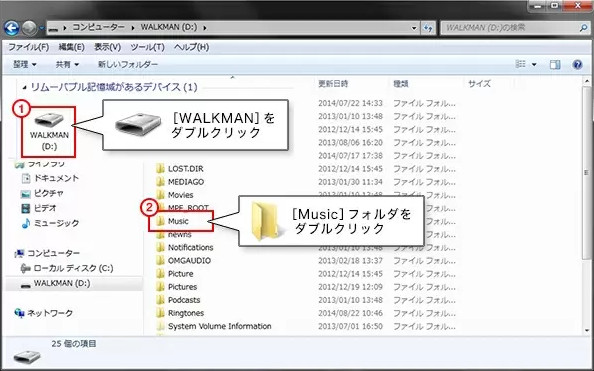Click date 2013/02/18 13:37 of OMGAUDIO
The width and height of the screenshot is (594, 371).
pos(350,261)
